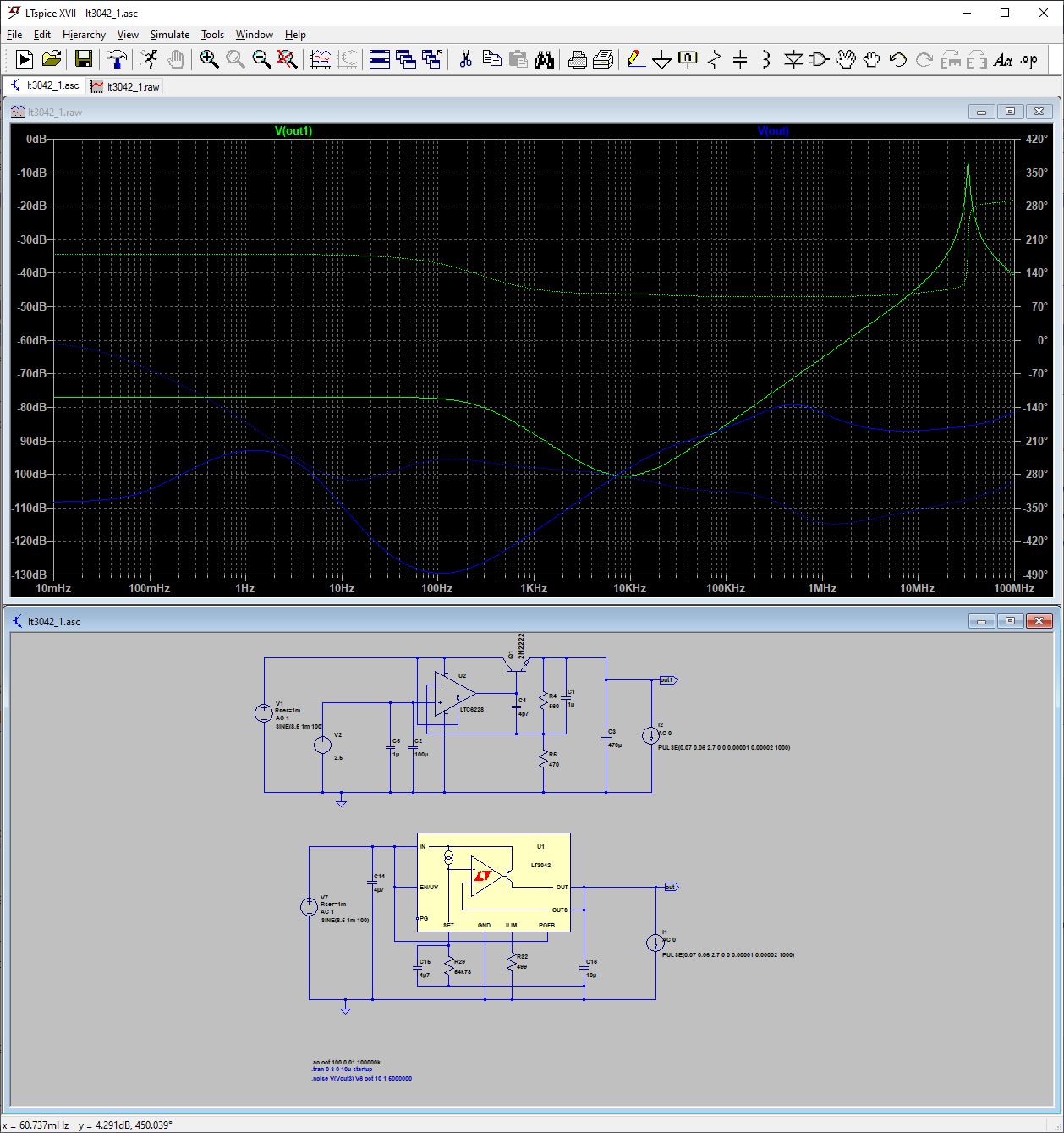The image size is (1064, 1133).
Task: Open the Simulate menu
Action: tap(170, 35)
